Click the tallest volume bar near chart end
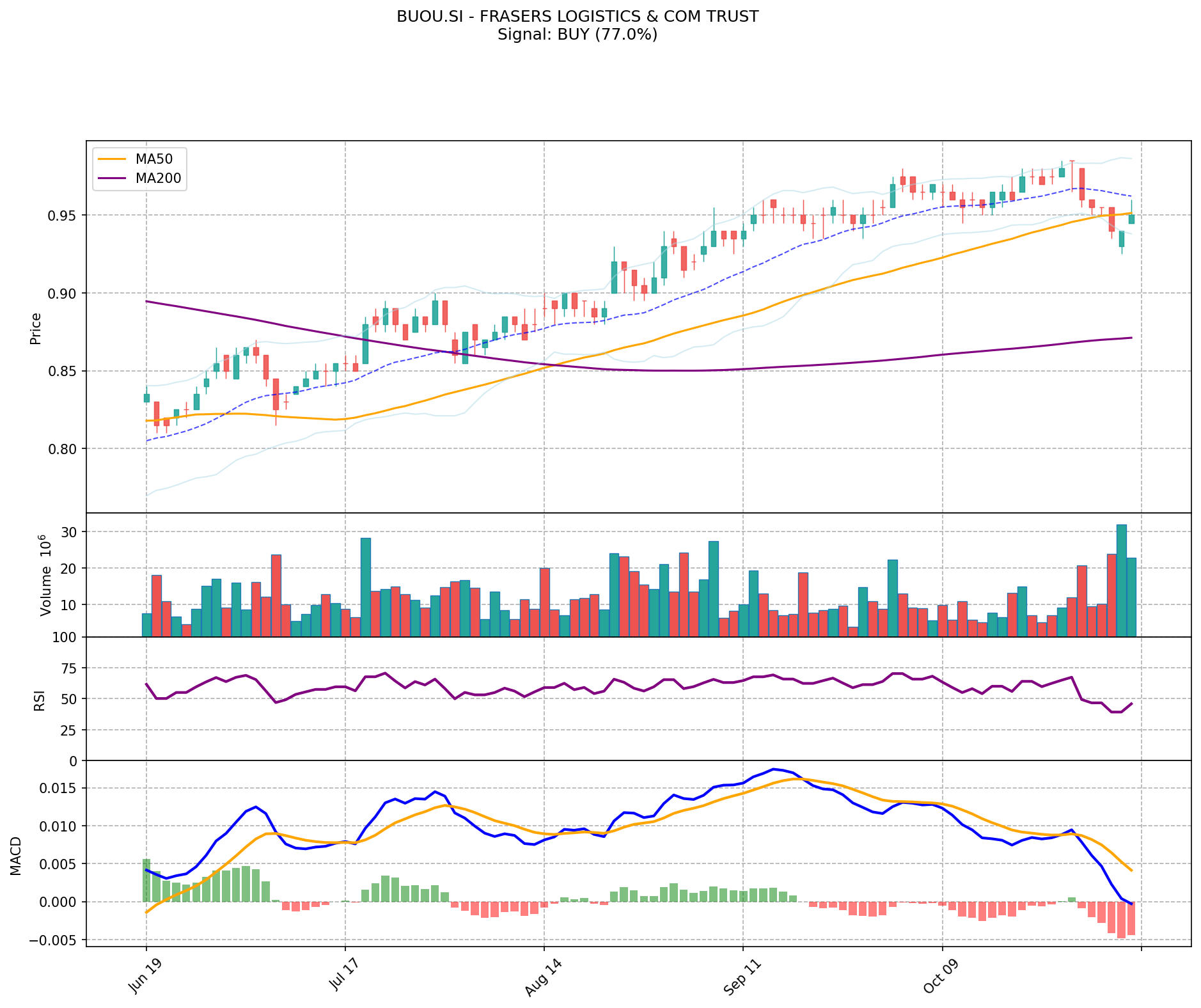The width and height of the screenshot is (1201, 1008). point(1121,579)
